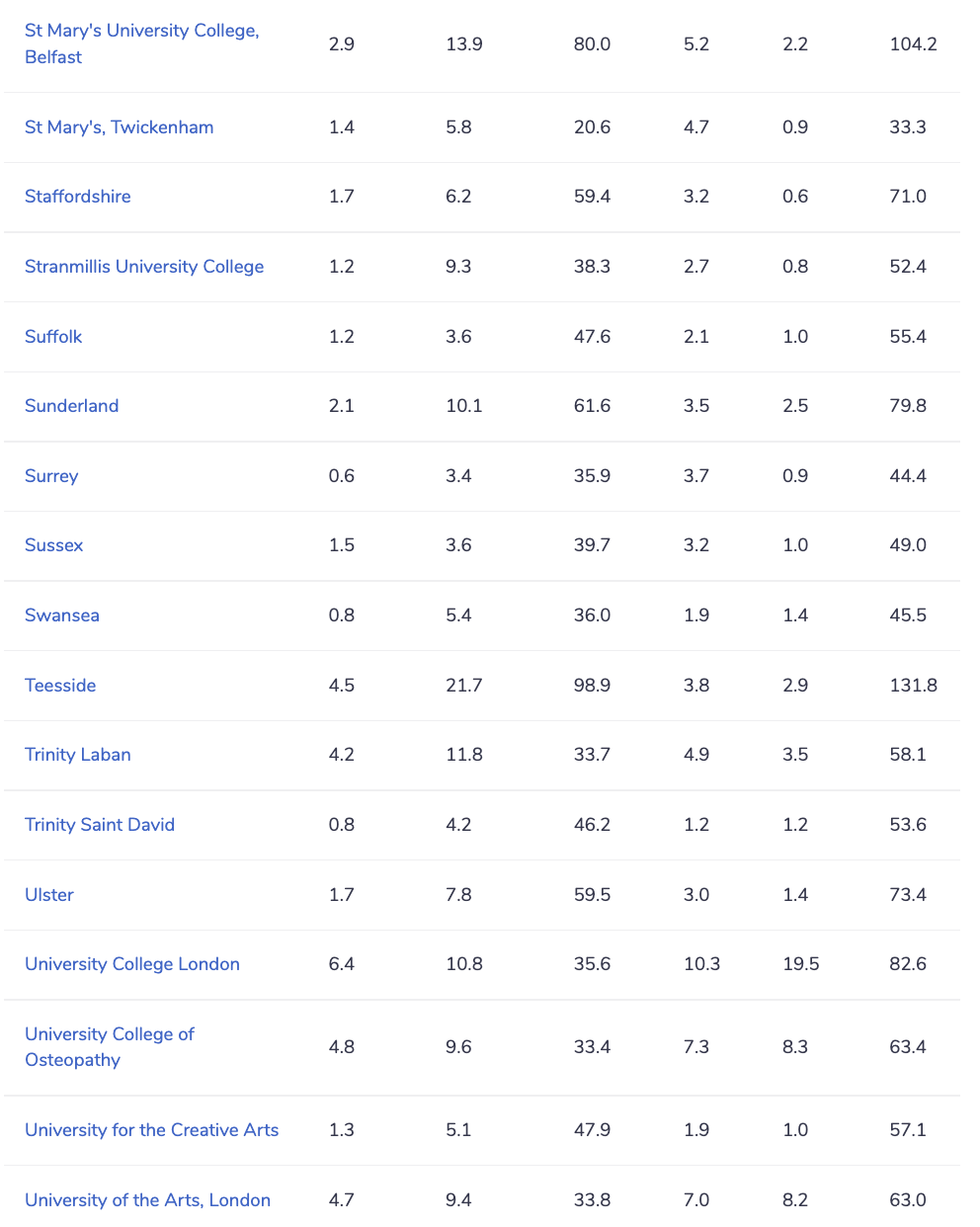Open the University College London link
The height and width of the screenshot is (1227, 980).
click(132, 964)
